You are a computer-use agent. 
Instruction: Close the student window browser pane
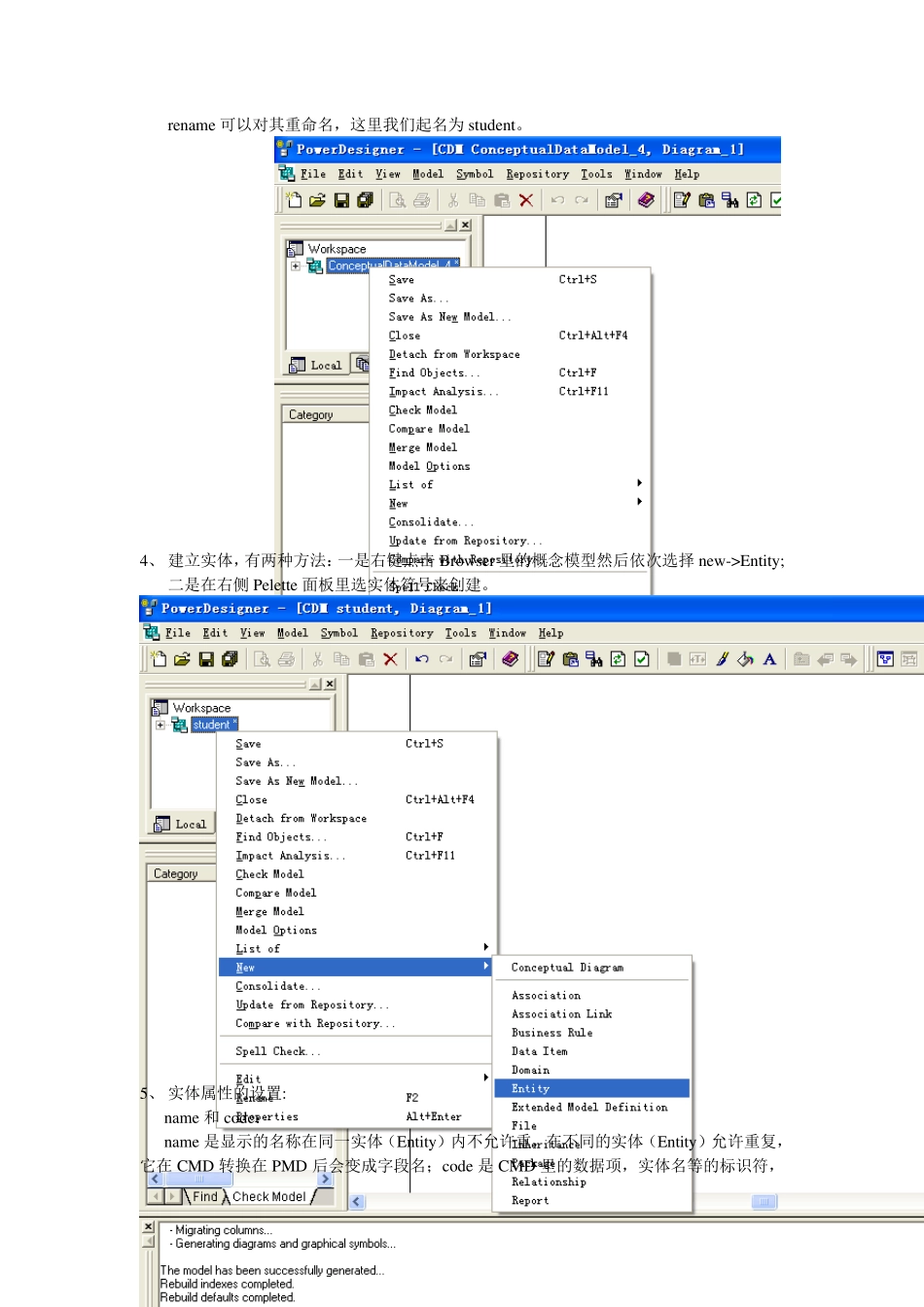click(330, 685)
